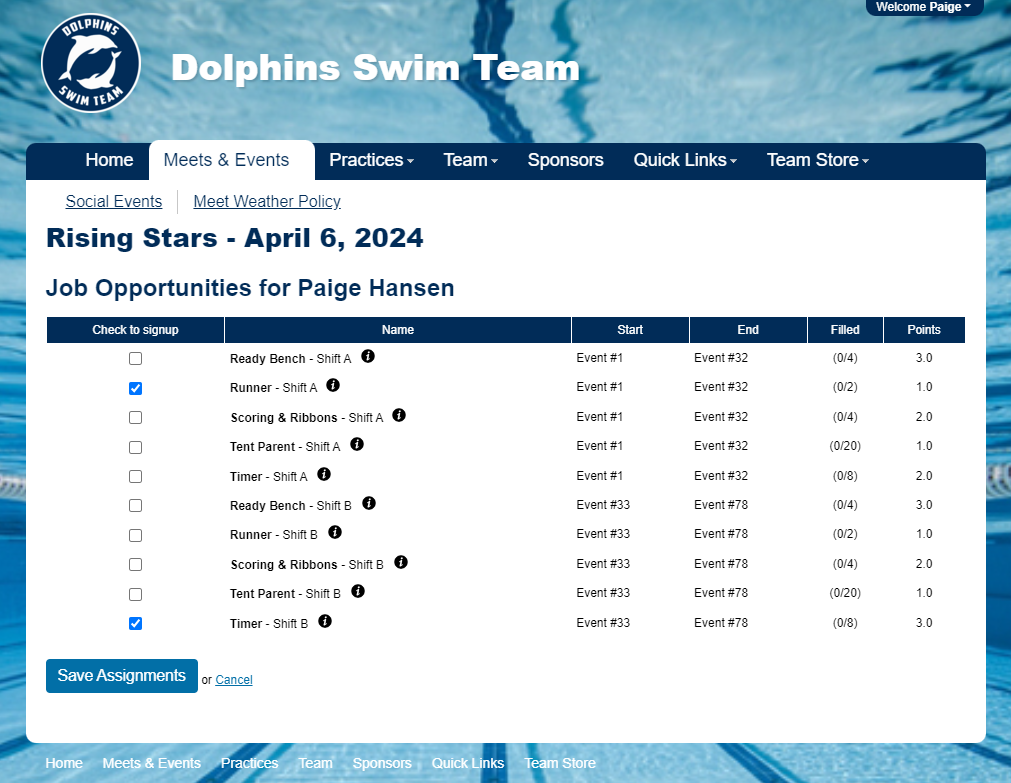The image size is (1011, 783).
Task: Open the Quick Links dropdown in navbar
Action: (685, 160)
